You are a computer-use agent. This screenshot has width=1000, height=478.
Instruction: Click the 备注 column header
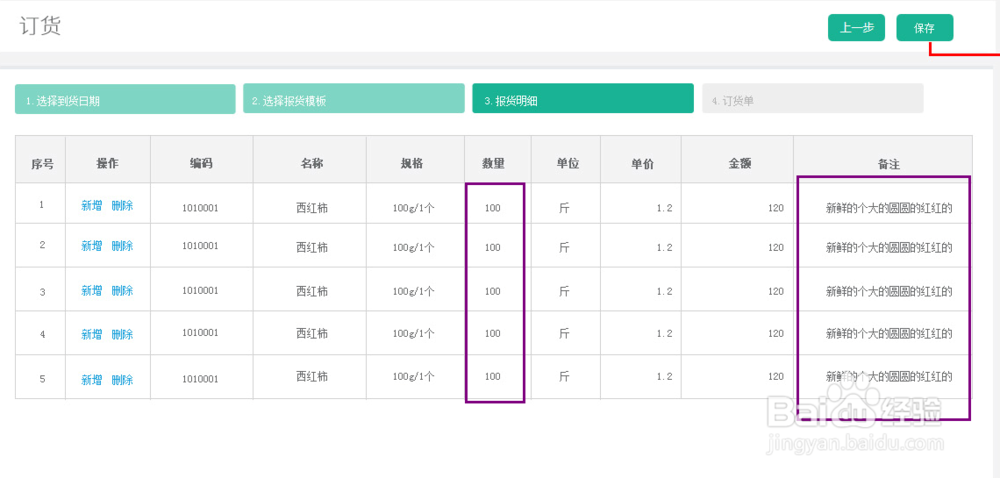883,164
